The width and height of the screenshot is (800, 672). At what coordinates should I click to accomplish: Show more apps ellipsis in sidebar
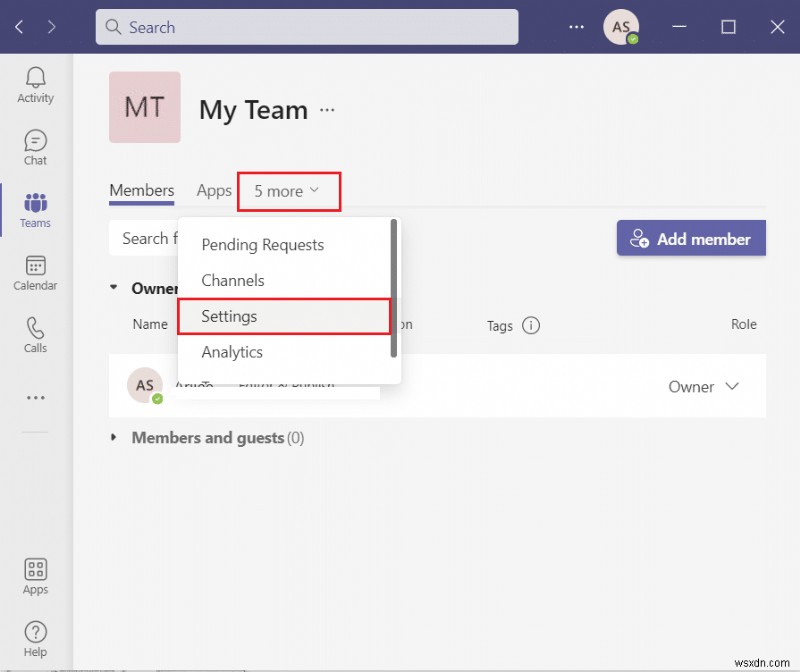coord(36,397)
